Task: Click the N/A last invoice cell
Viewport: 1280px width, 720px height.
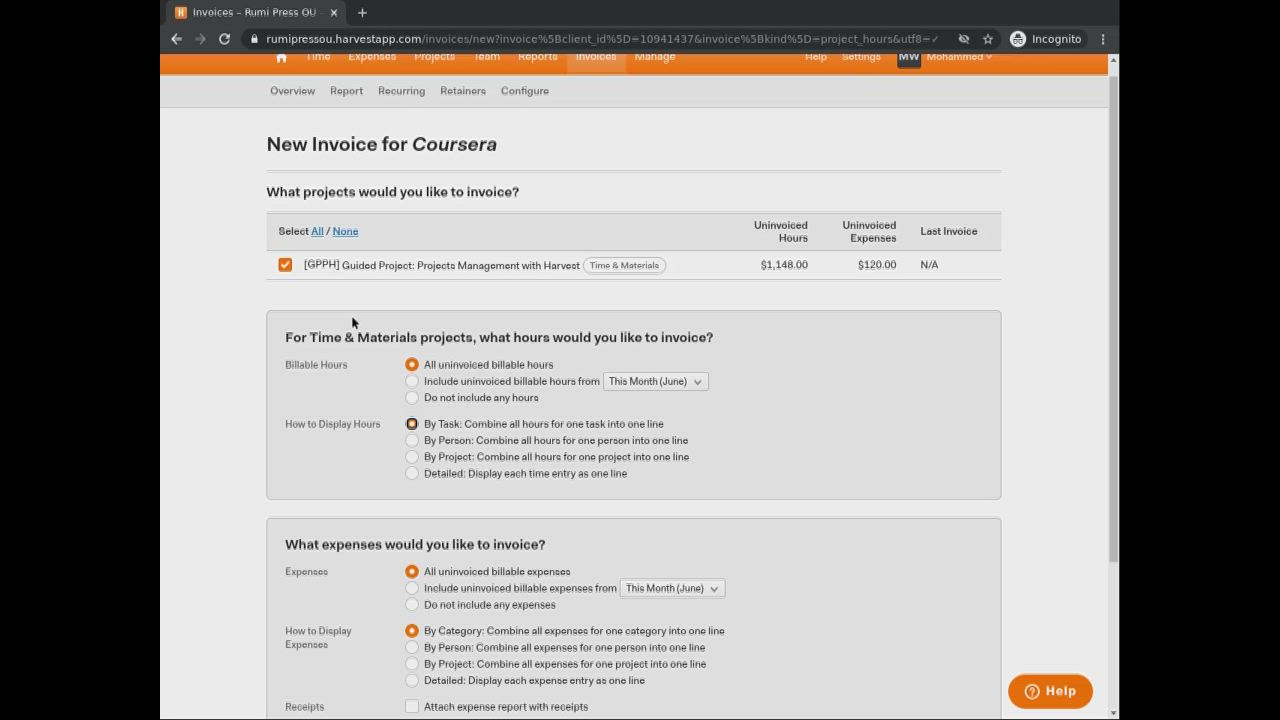Action: click(x=929, y=265)
